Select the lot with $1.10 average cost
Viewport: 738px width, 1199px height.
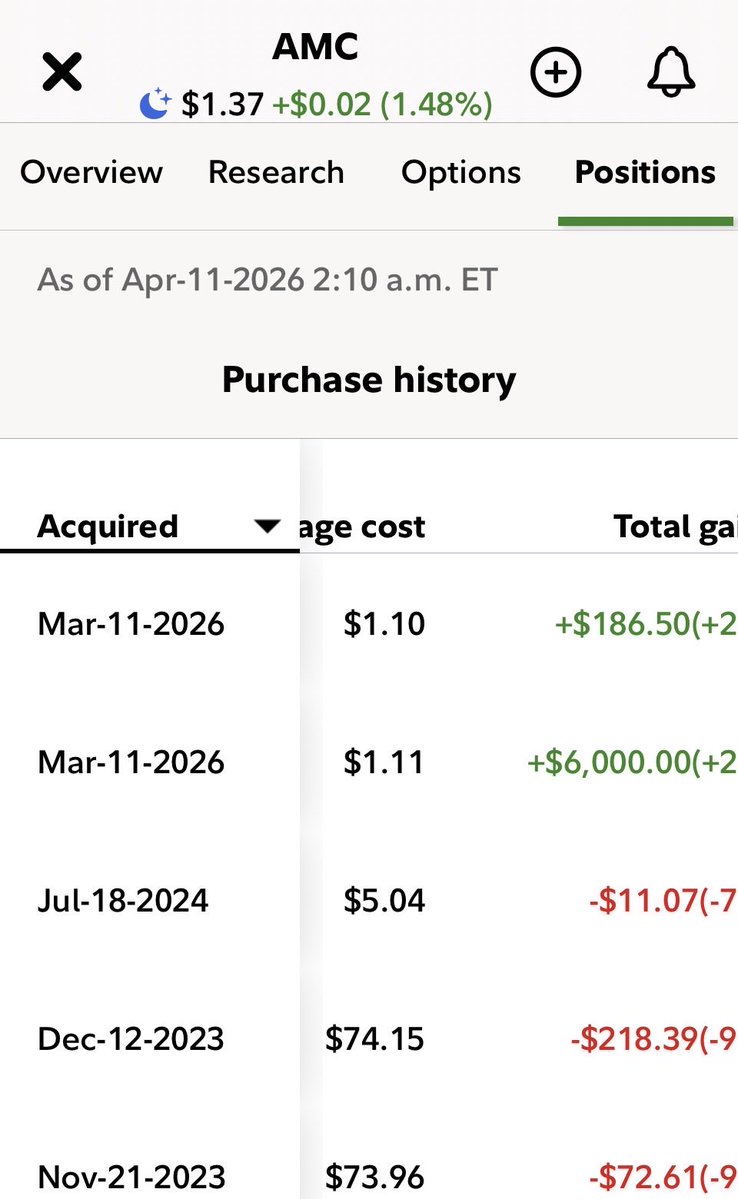384,624
